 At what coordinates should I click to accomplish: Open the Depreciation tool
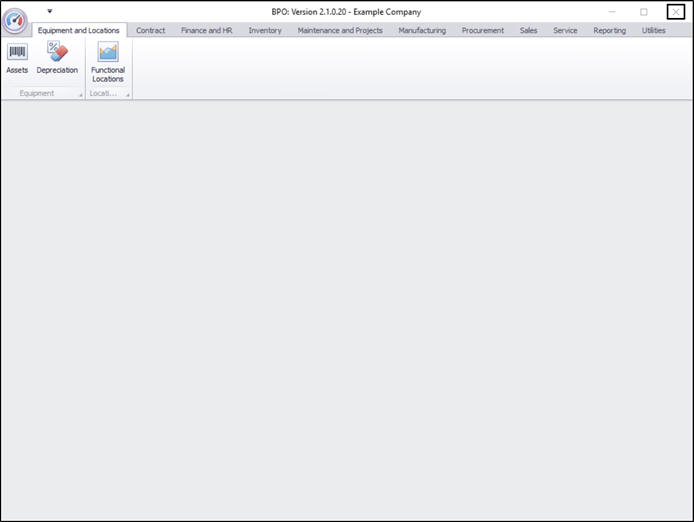[x=57, y=58]
